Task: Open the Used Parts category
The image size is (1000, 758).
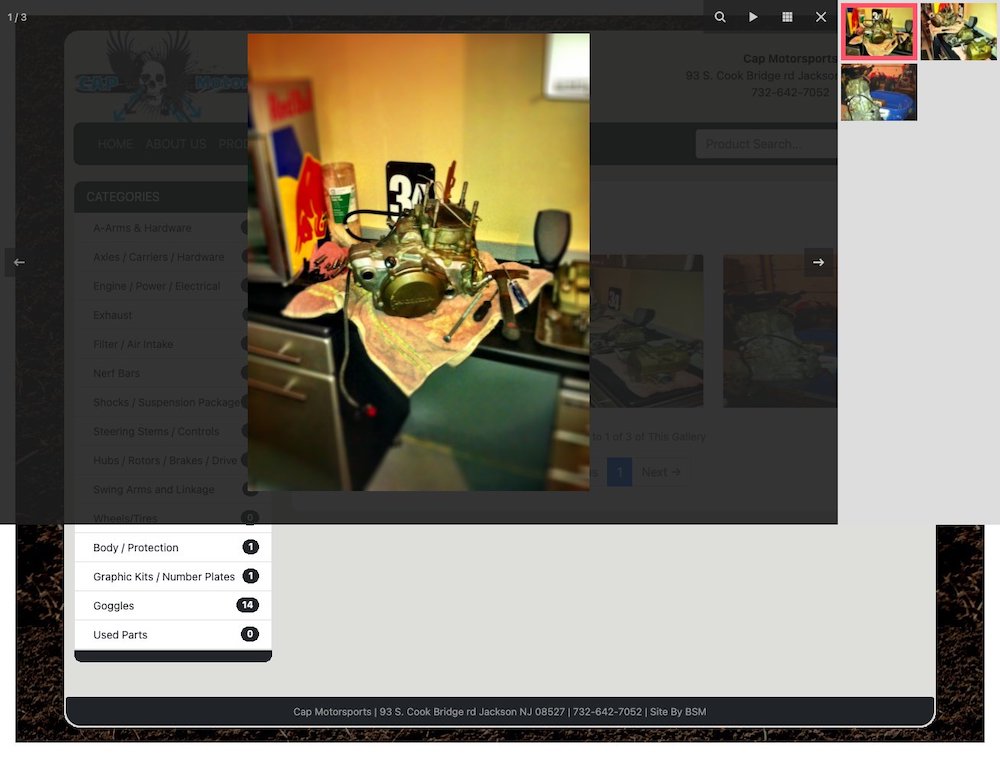Action: (x=173, y=634)
